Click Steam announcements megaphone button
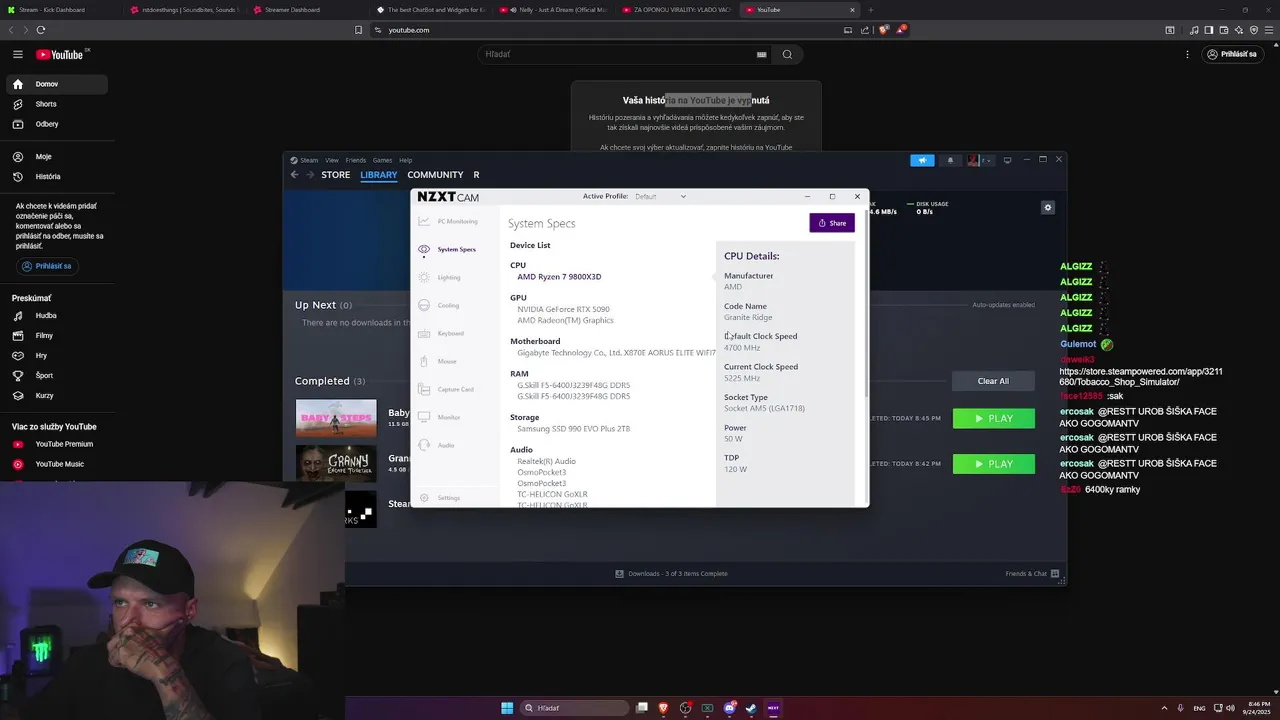This screenshot has width=1280, height=720. (x=922, y=160)
